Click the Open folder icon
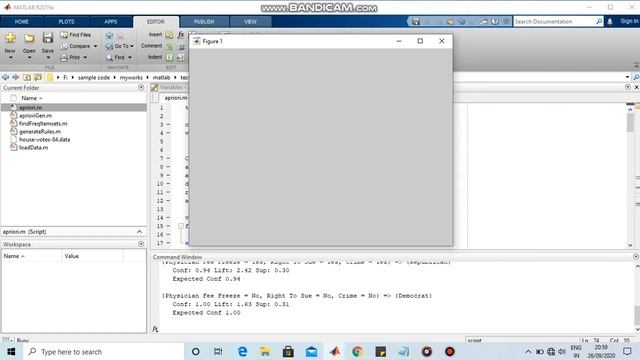Image resolution: width=640 pixels, height=360 pixels. click(x=29, y=39)
